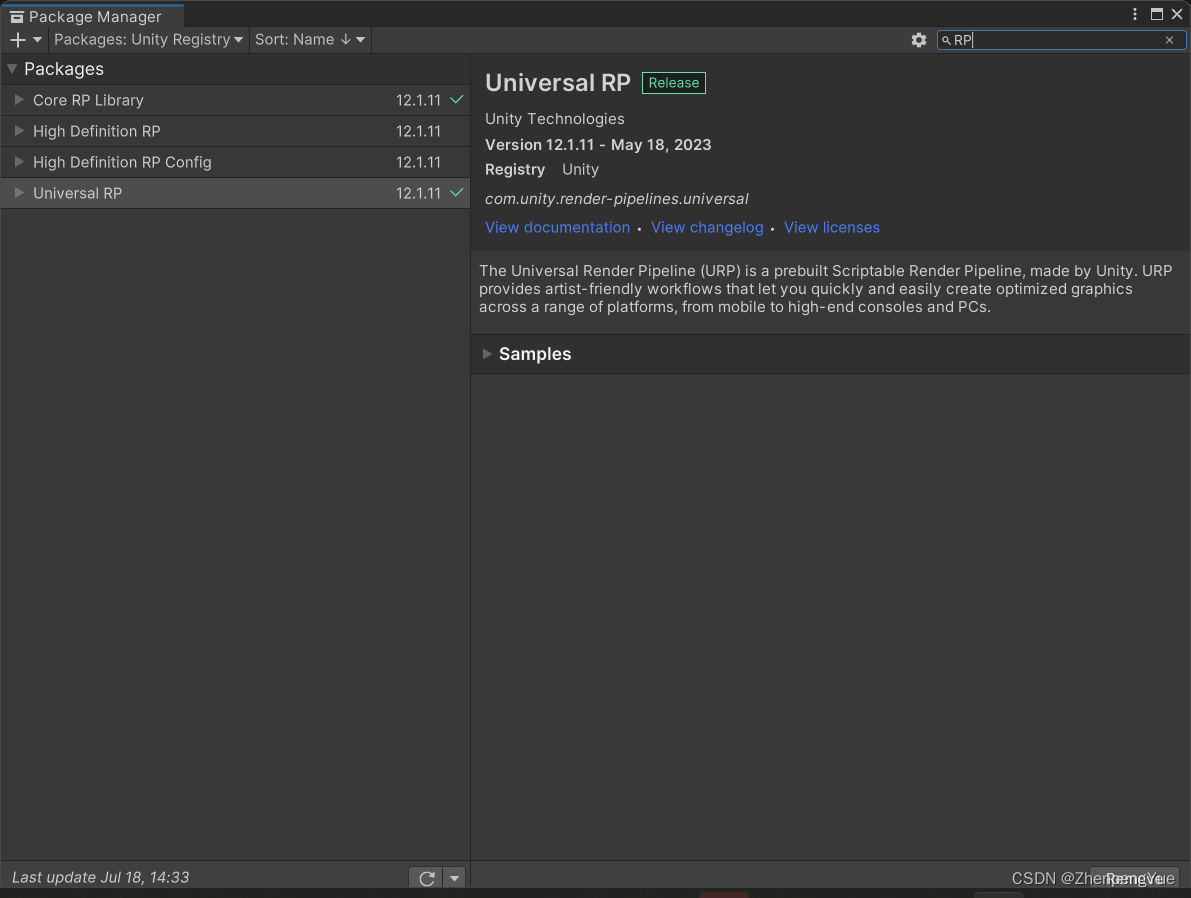Click Last update Jul 18, 14:33 text
The width and height of the screenshot is (1191, 898).
pos(100,877)
